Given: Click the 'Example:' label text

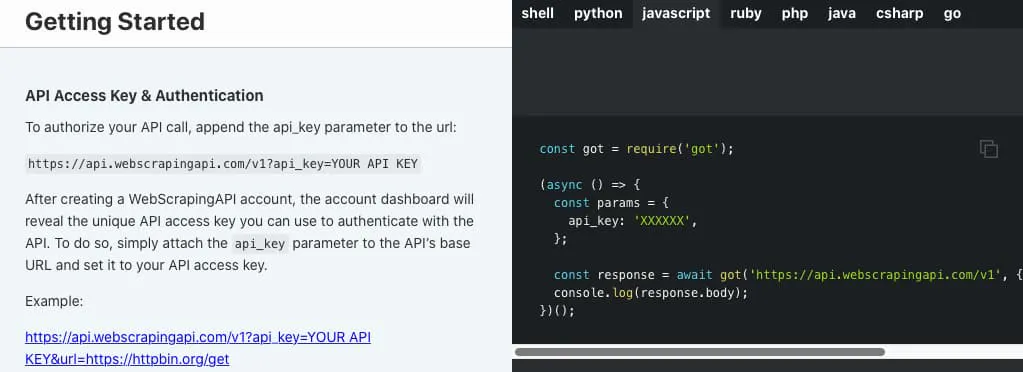Looking at the screenshot, I should click(x=54, y=302).
